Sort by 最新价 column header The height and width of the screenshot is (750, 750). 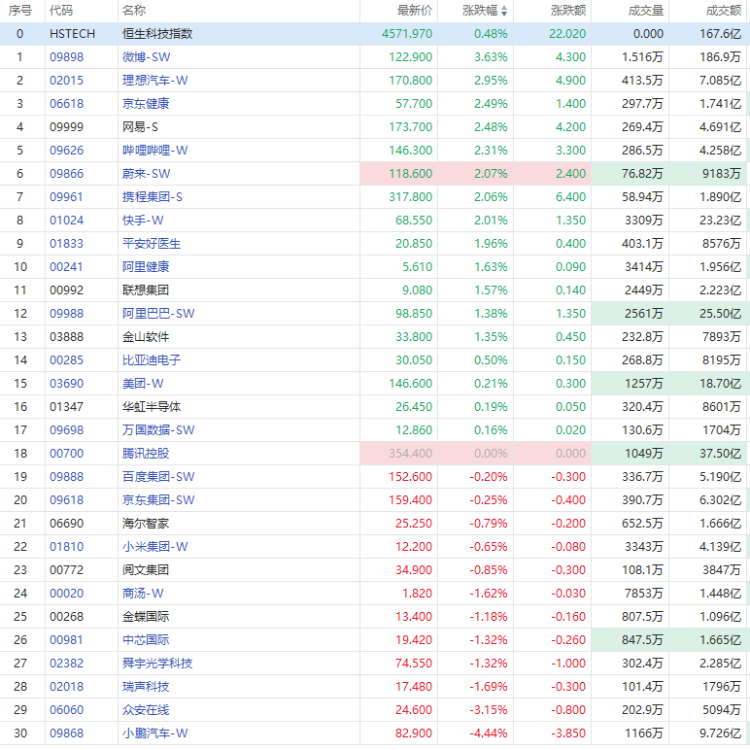415,11
